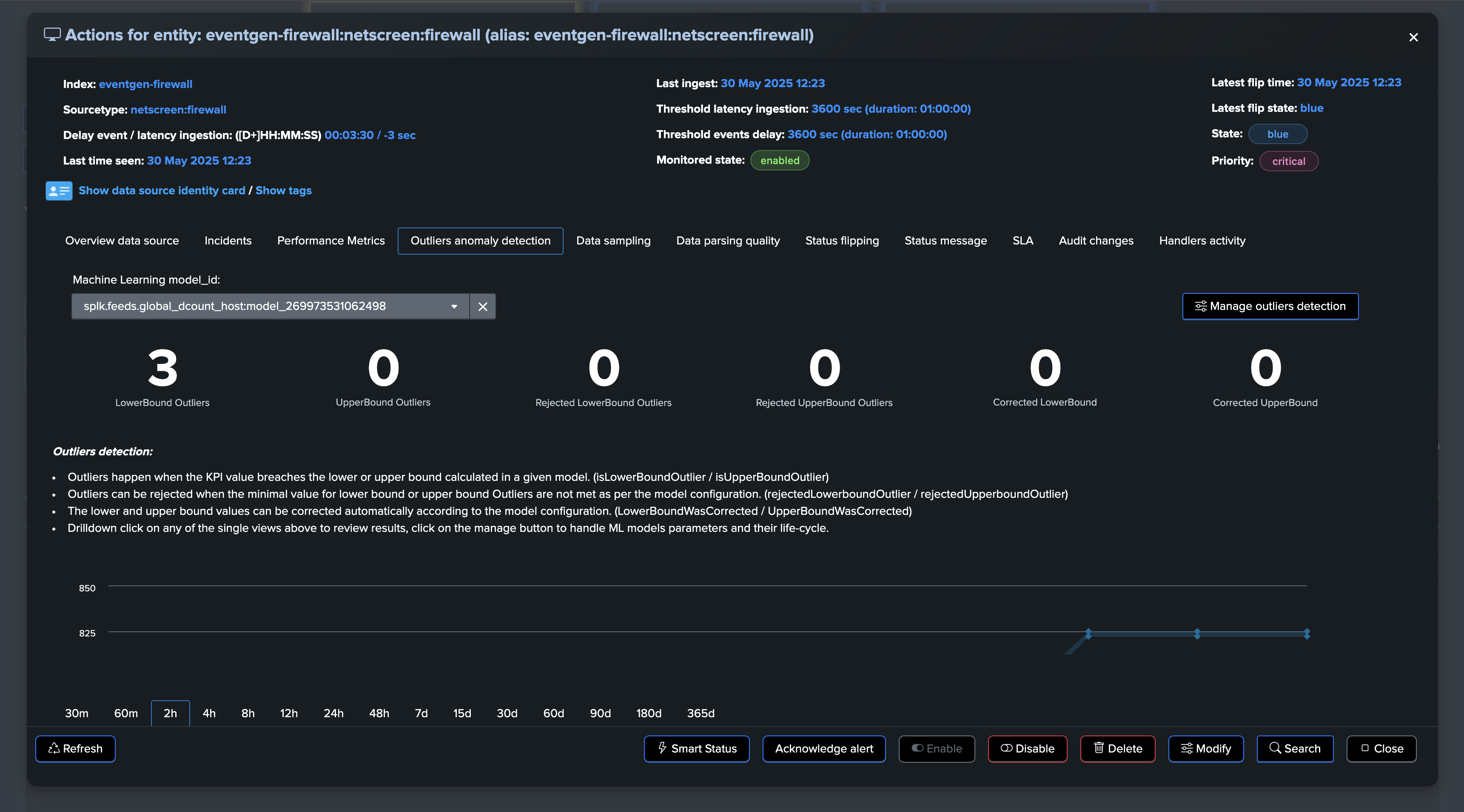
Task: Click the eventgen-firewall index link
Action: [145, 84]
